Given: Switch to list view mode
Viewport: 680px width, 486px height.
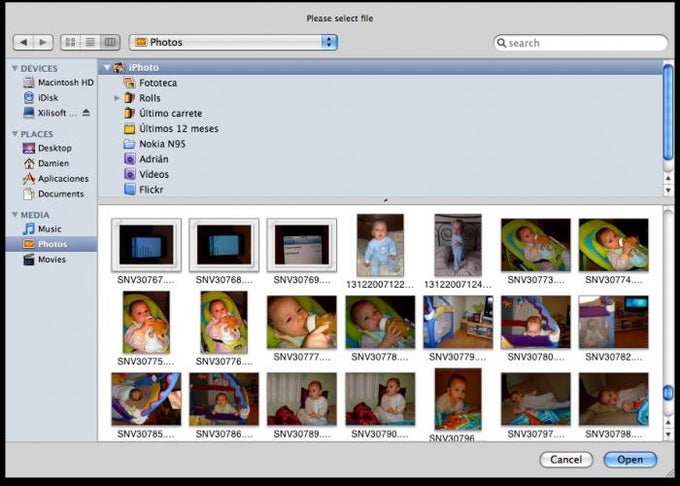Looking at the screenshot, I should point(90,42).
